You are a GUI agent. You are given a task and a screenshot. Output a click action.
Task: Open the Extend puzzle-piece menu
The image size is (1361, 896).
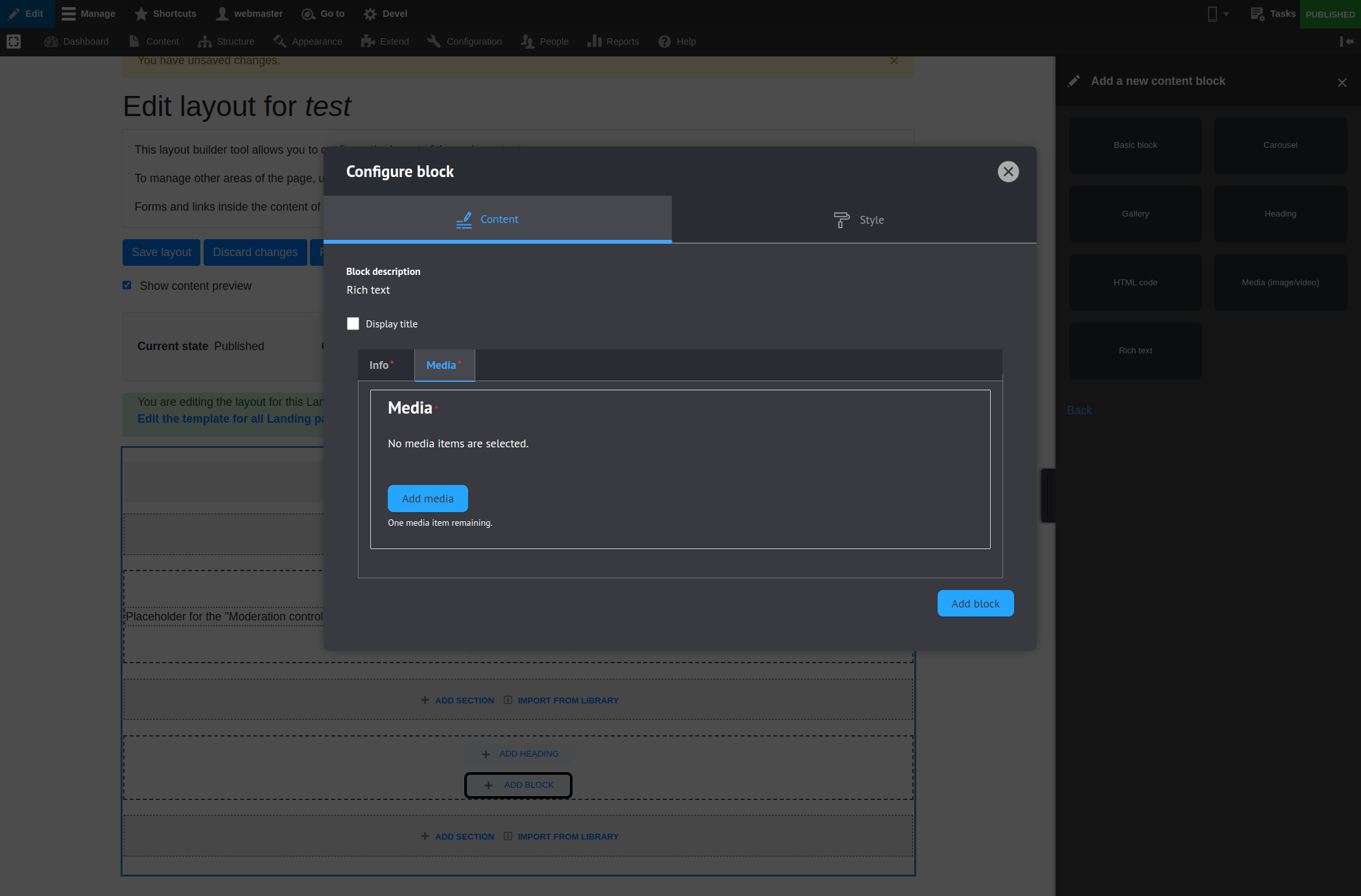point(385,41)
